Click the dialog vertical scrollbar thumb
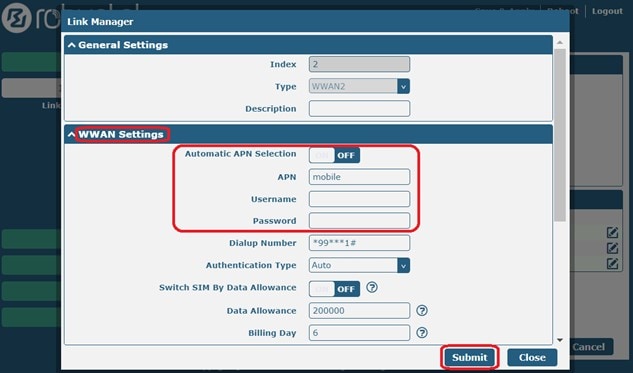 coord(560,135)
